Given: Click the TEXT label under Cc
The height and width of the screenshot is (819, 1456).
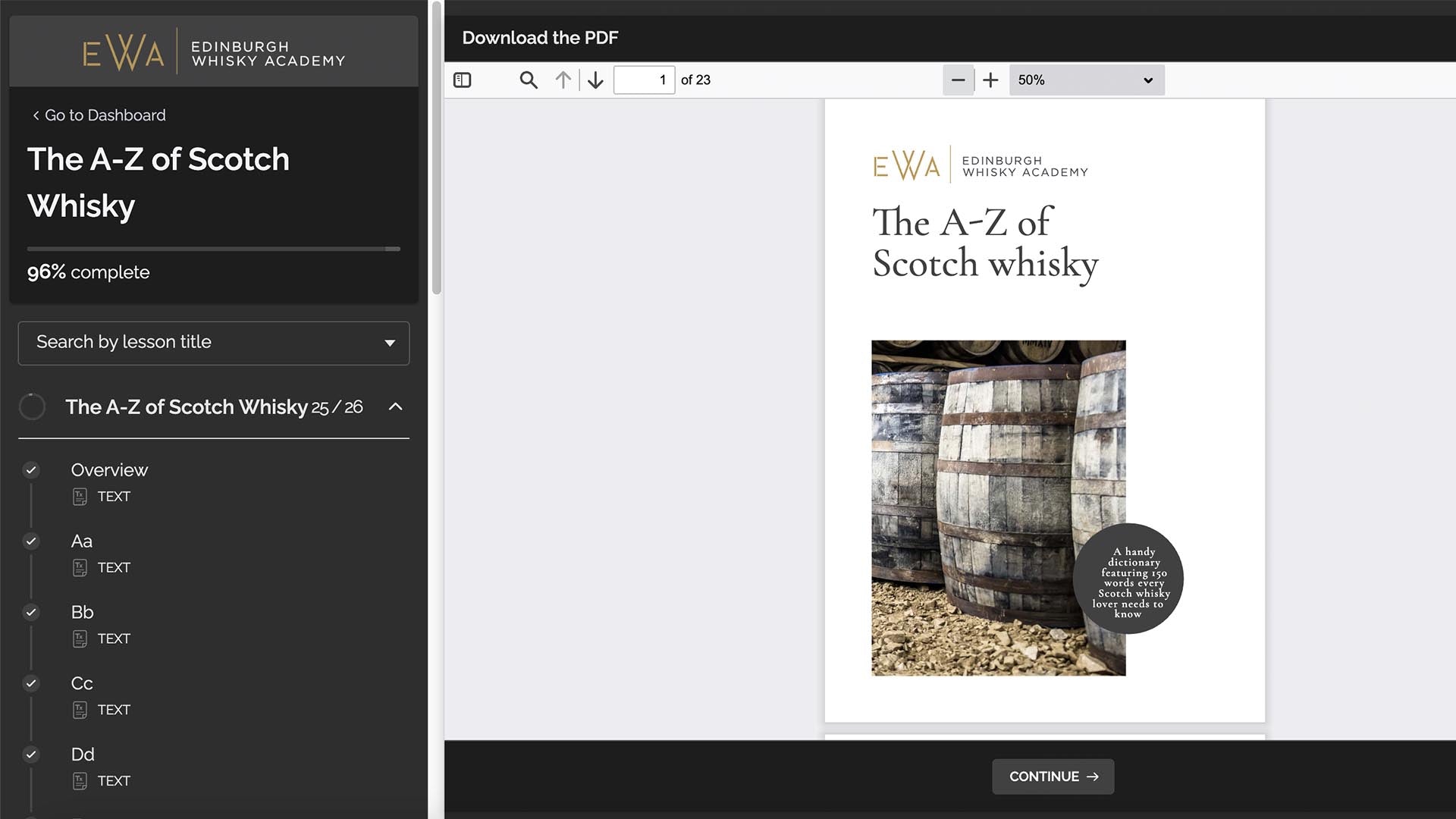Looking at the screenshot, I should (114, 710).
